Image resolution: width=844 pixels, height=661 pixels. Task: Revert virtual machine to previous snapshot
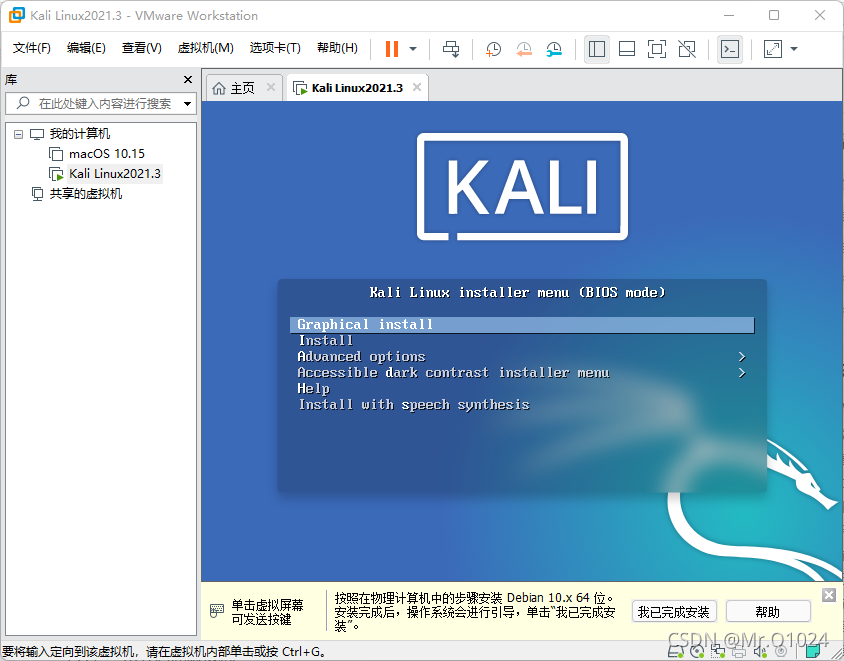tap(524, 49)
